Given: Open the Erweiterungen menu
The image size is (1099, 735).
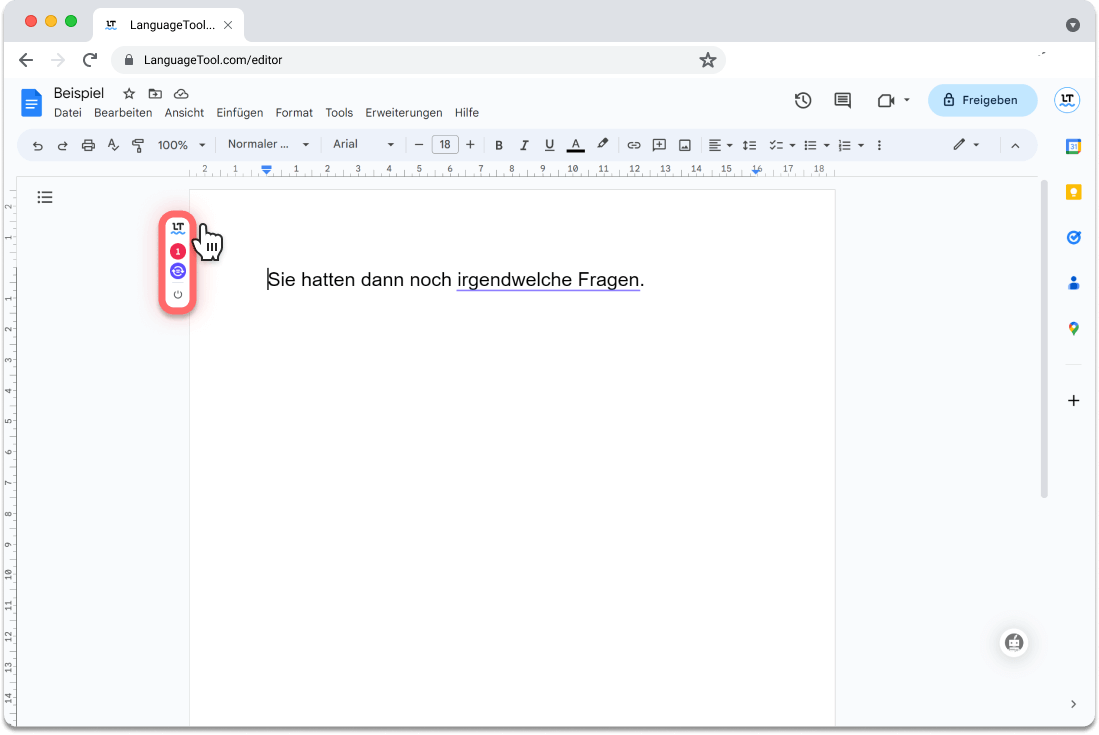Looking at the screenshot, I should click(x=404, y=113).
